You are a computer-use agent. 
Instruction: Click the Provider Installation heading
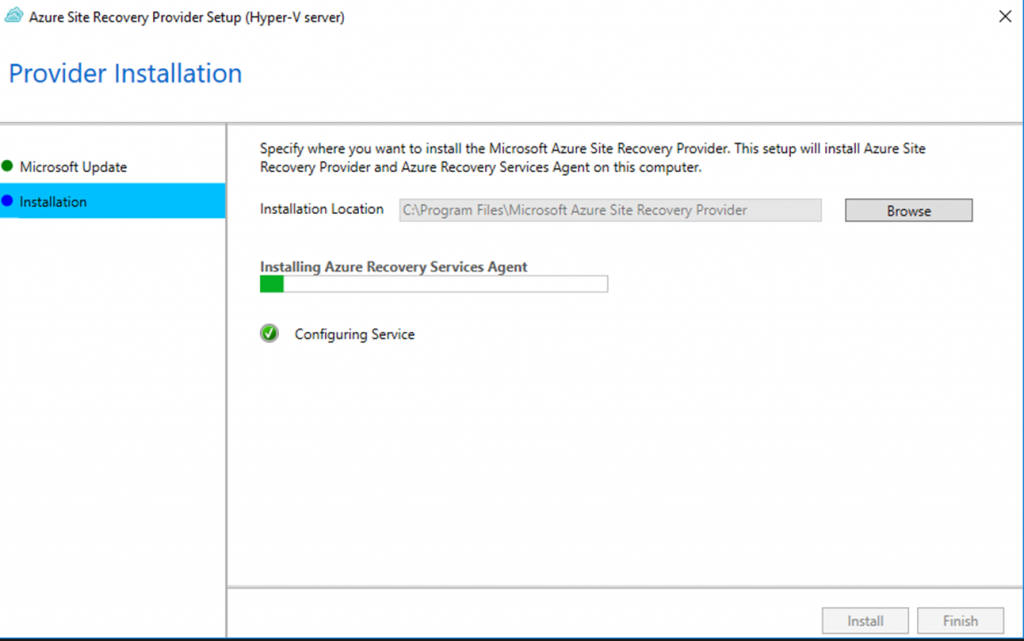(x=125, y=74)
